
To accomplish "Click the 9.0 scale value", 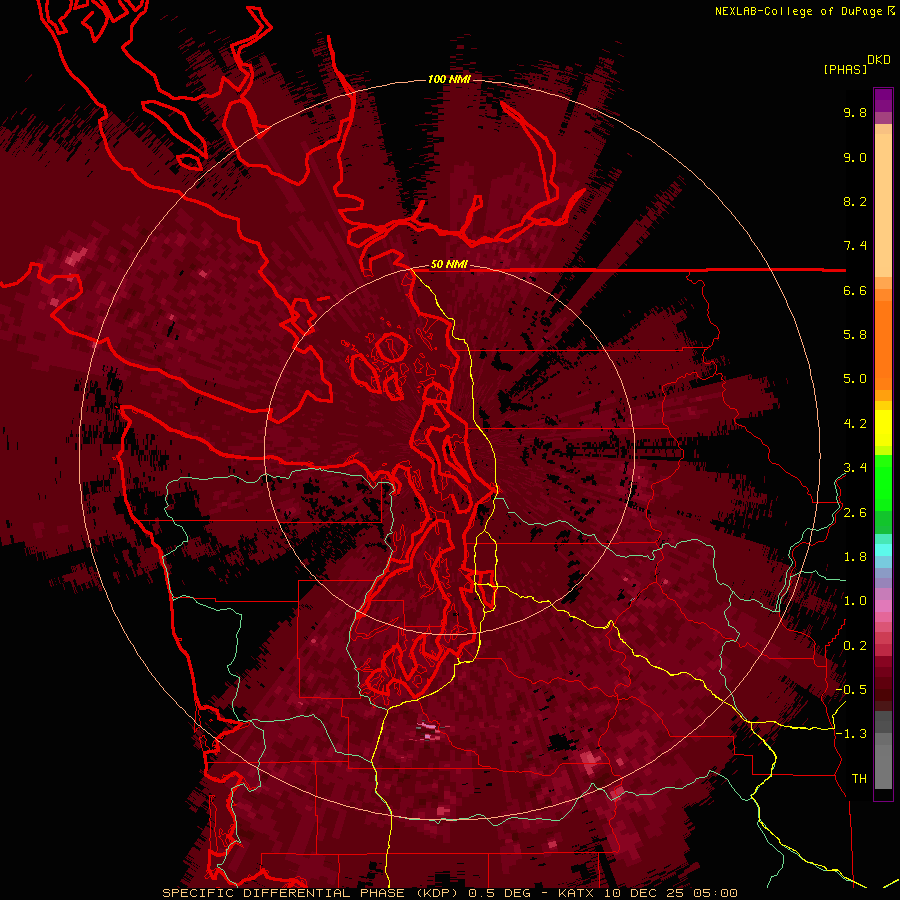I will (x=855, y=157).
